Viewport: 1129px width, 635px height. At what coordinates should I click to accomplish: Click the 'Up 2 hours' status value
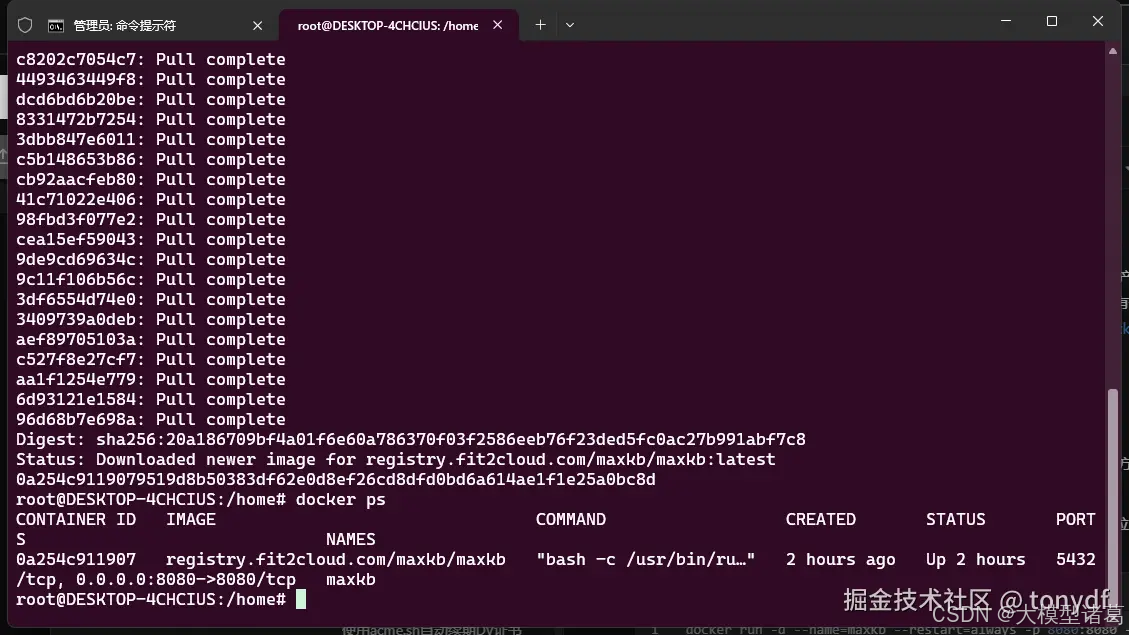[976, 559]
